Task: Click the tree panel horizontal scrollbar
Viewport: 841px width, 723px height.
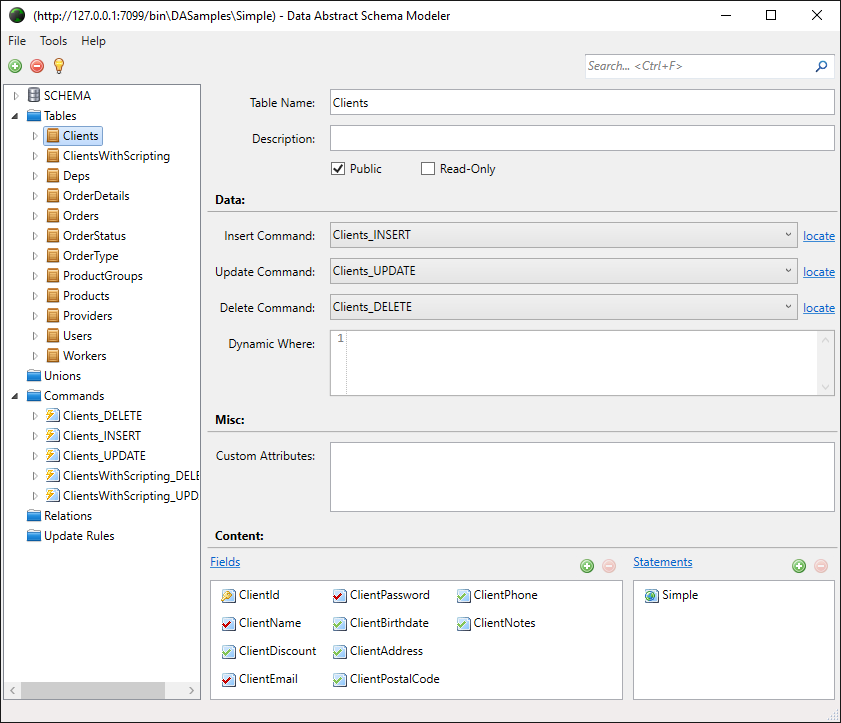Action: coord(93,690)
